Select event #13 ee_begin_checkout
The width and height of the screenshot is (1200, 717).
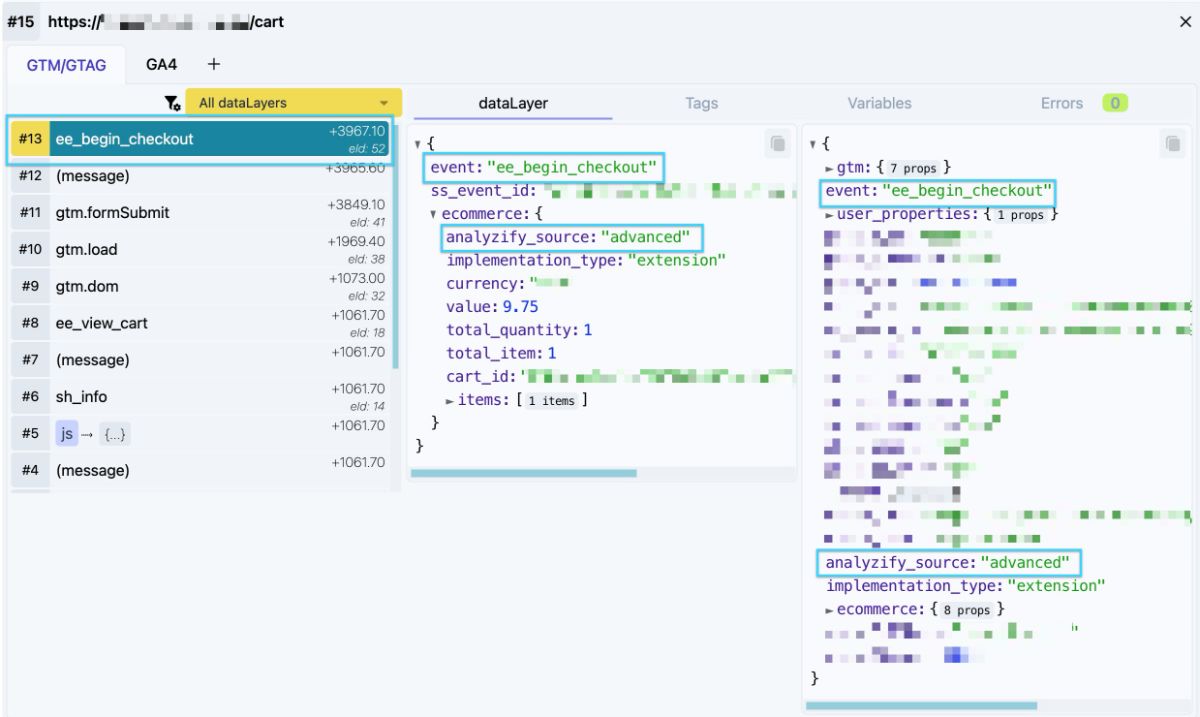200,139
